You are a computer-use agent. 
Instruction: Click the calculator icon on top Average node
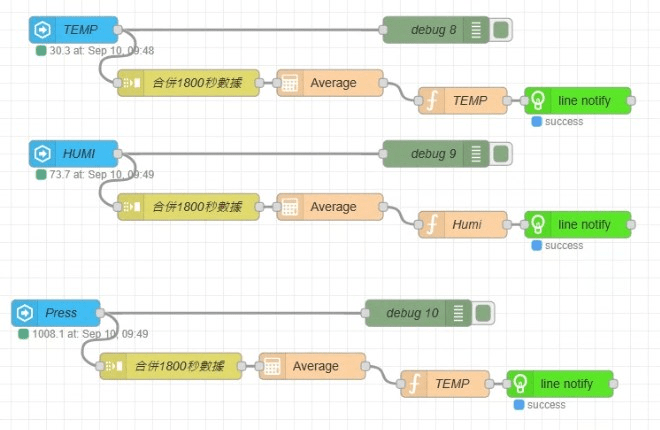290,83
